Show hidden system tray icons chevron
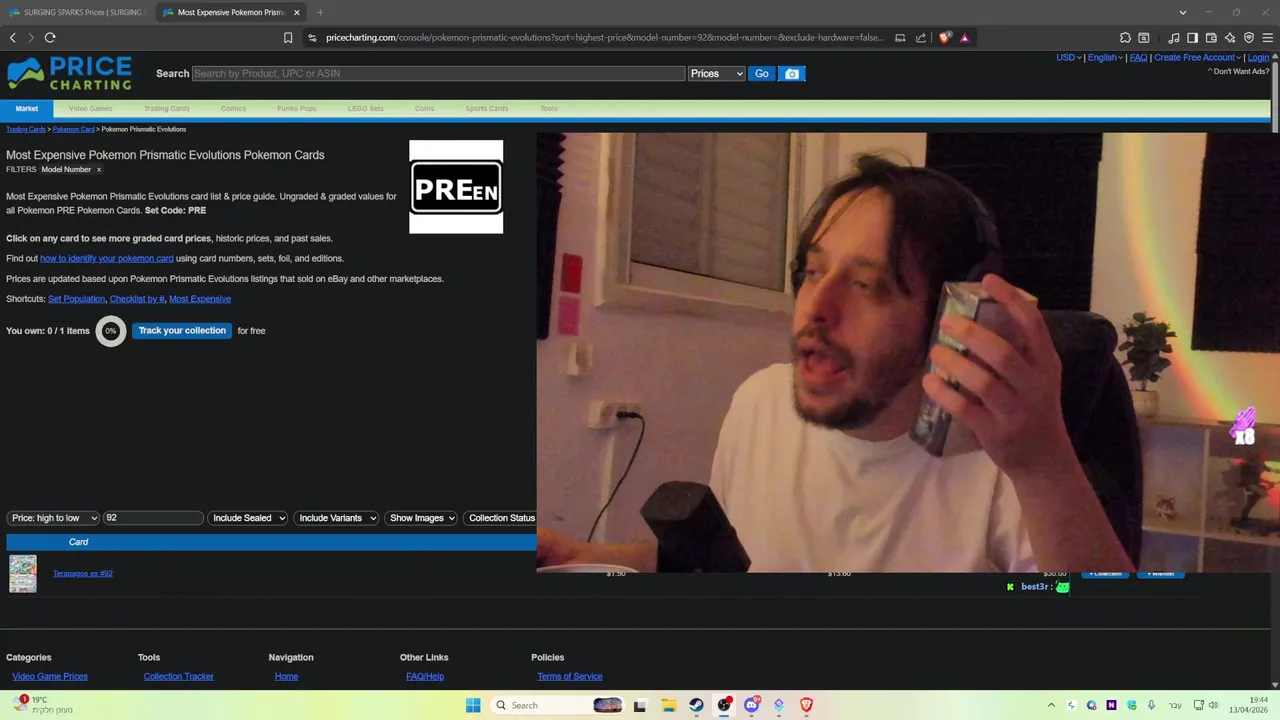The width and height of the screenshot is (1280, 720). pyautogui.click(x=1051, y=705)
